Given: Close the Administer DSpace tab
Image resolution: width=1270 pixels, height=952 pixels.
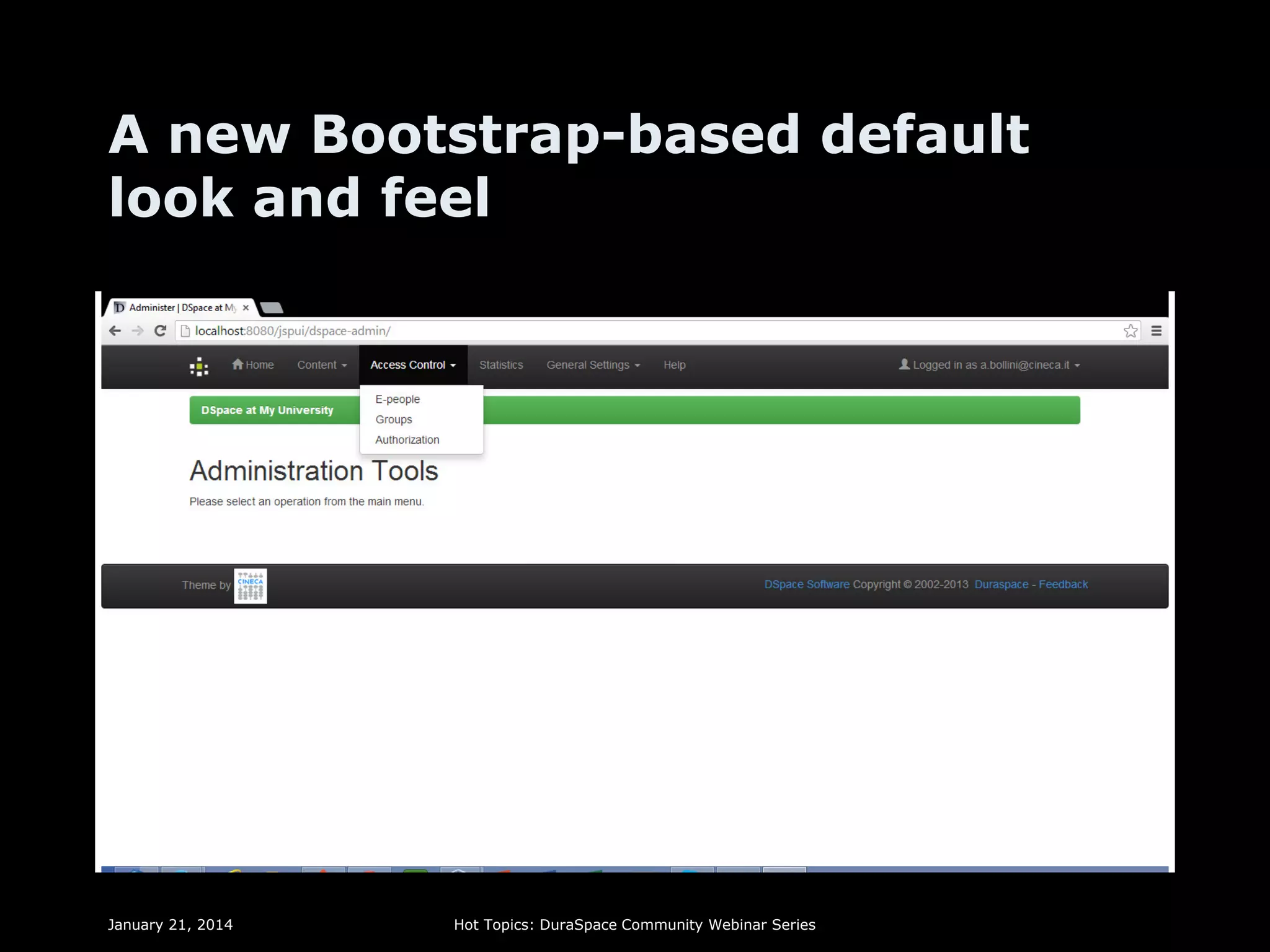Looking at the screenshot, I should 246,307.
